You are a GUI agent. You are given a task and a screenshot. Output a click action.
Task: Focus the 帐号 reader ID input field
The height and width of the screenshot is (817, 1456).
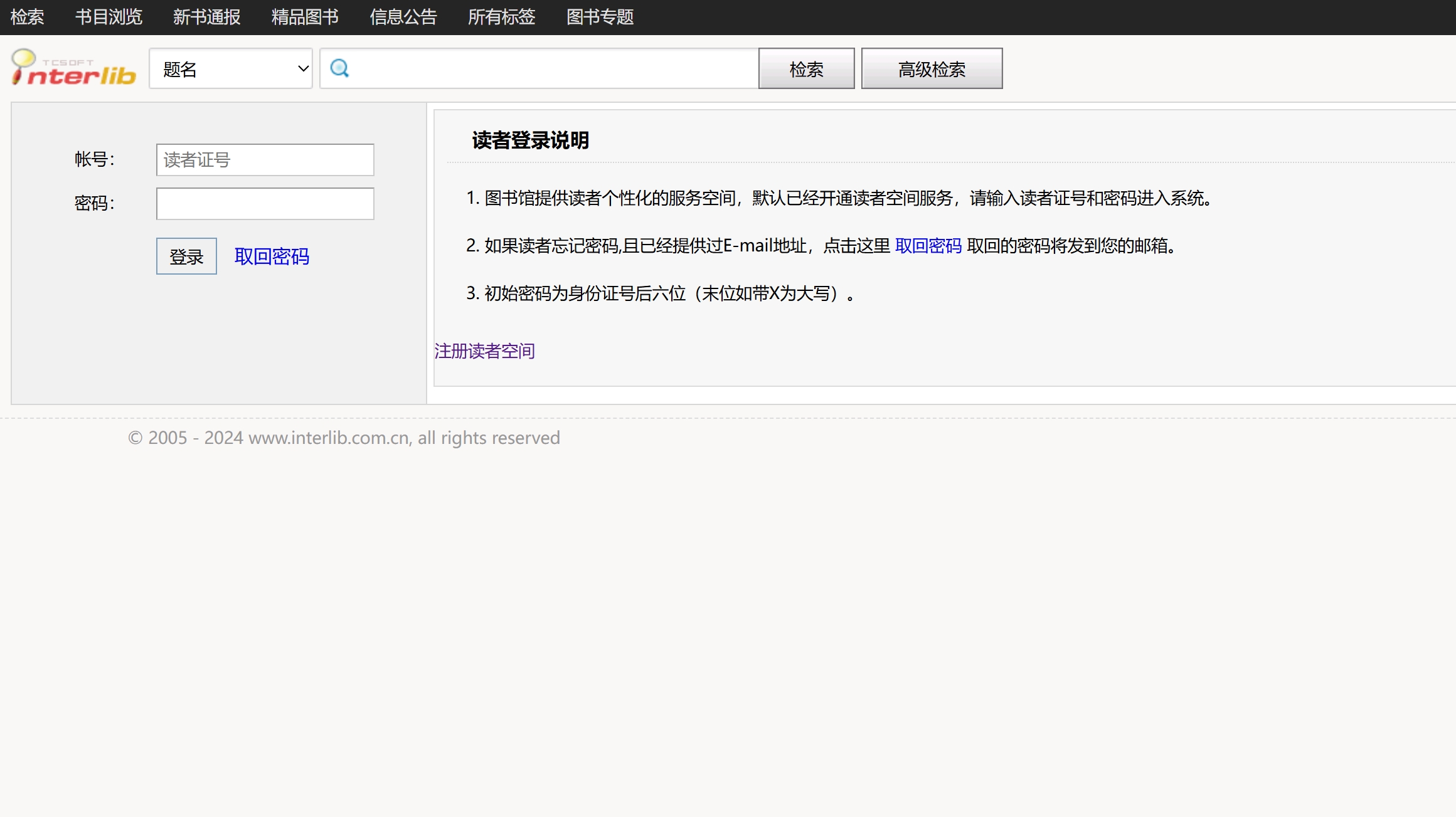pyautogui.click(x=265, y=160)
